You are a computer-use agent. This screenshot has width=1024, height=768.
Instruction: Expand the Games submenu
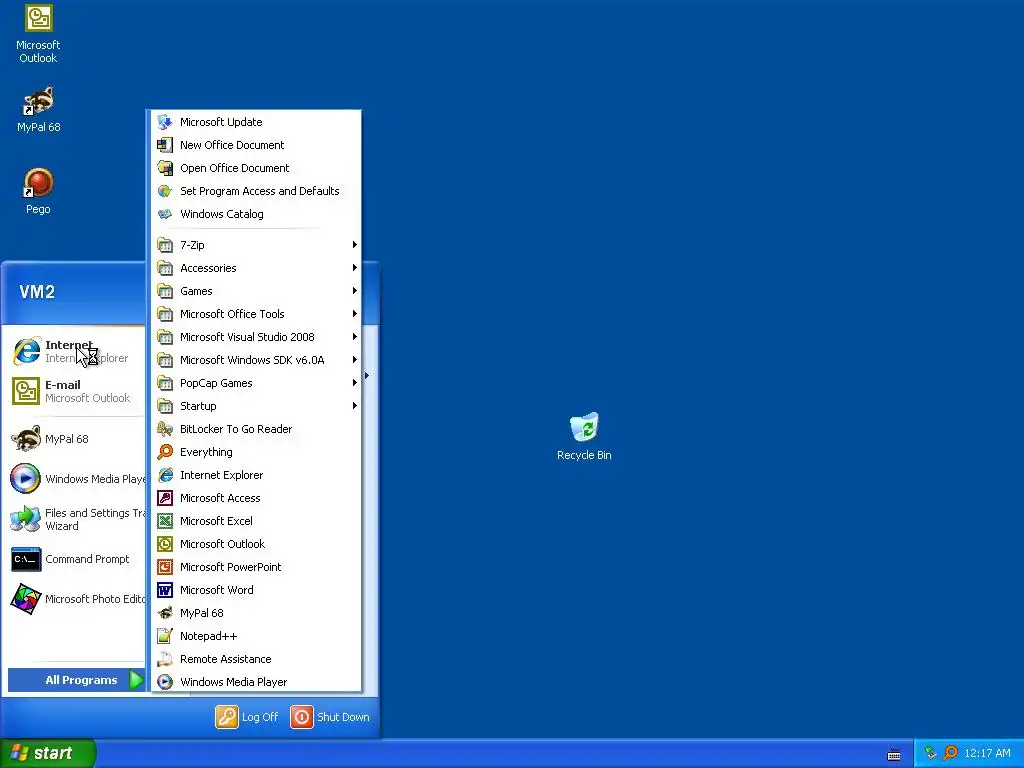(256, 291)
